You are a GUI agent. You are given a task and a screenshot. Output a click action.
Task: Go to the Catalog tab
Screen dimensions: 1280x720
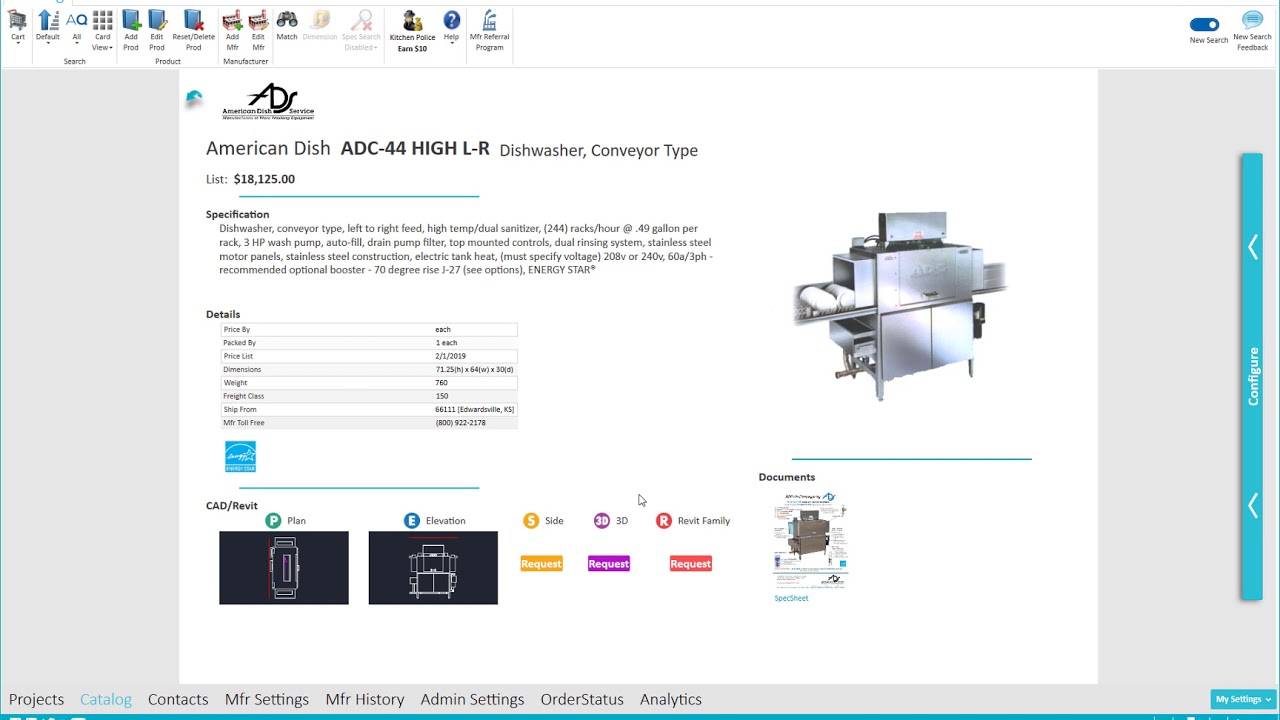(106, 699)
